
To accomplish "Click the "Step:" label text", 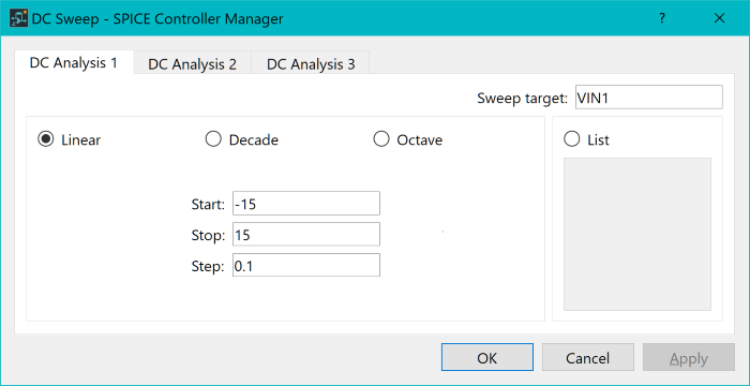I will 208,266.
